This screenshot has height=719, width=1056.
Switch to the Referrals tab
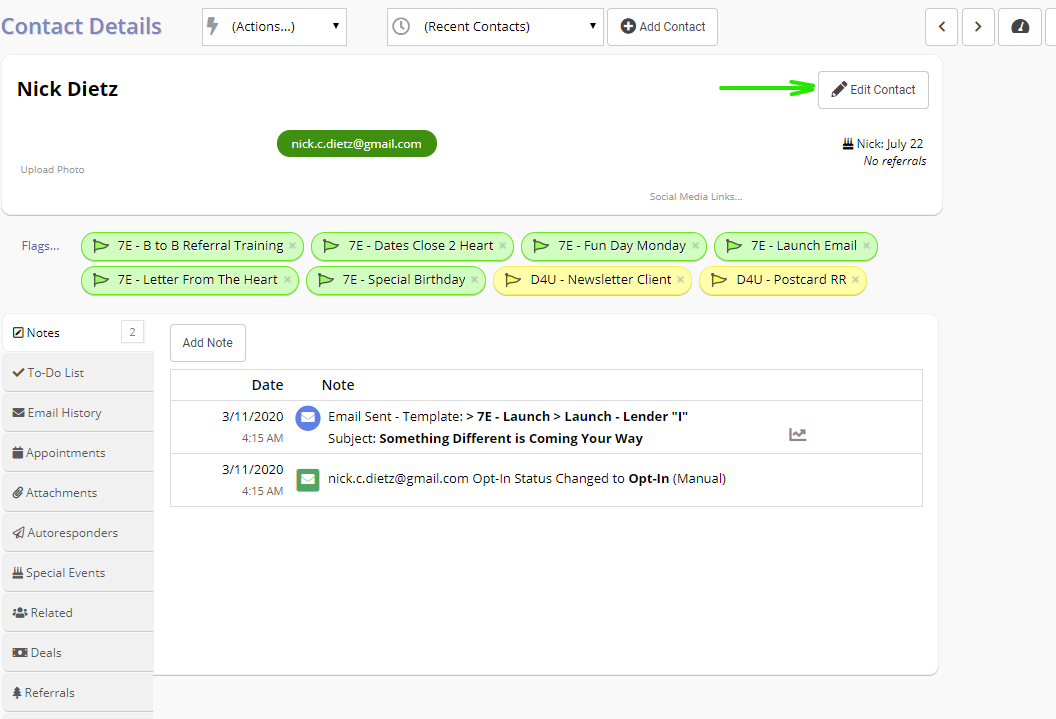(x=78, y=693)
